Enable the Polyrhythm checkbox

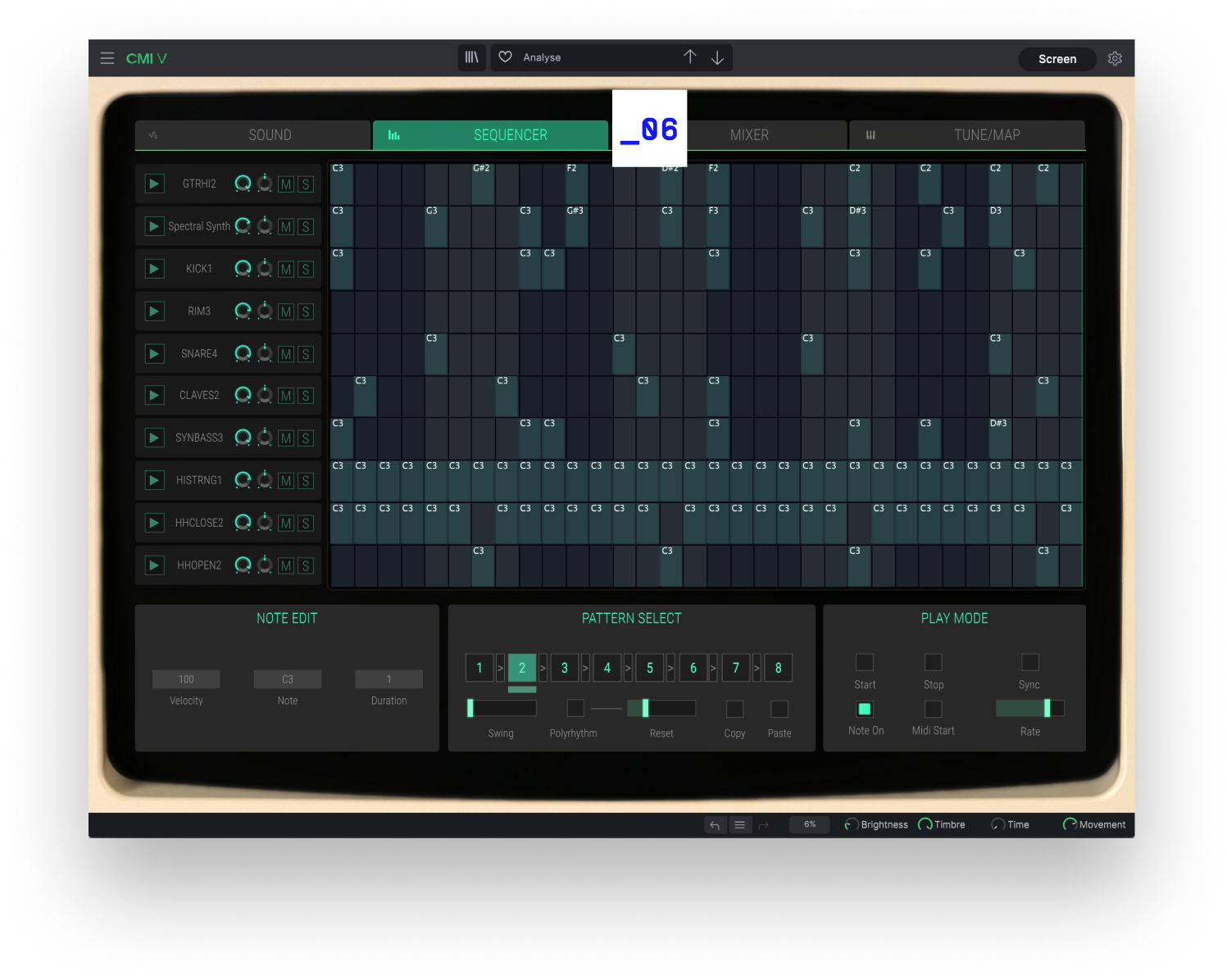tap(575, 708)
